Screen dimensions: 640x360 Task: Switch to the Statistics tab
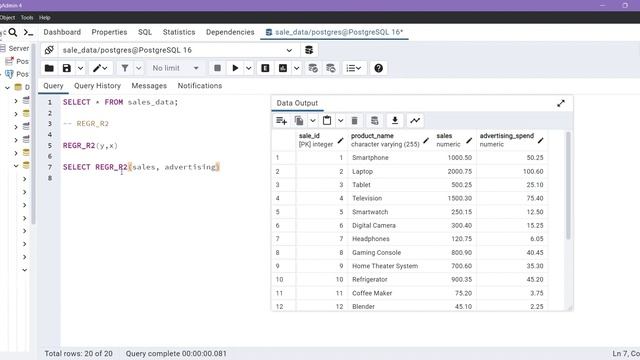pyautogui.click(x=179, y=32)
